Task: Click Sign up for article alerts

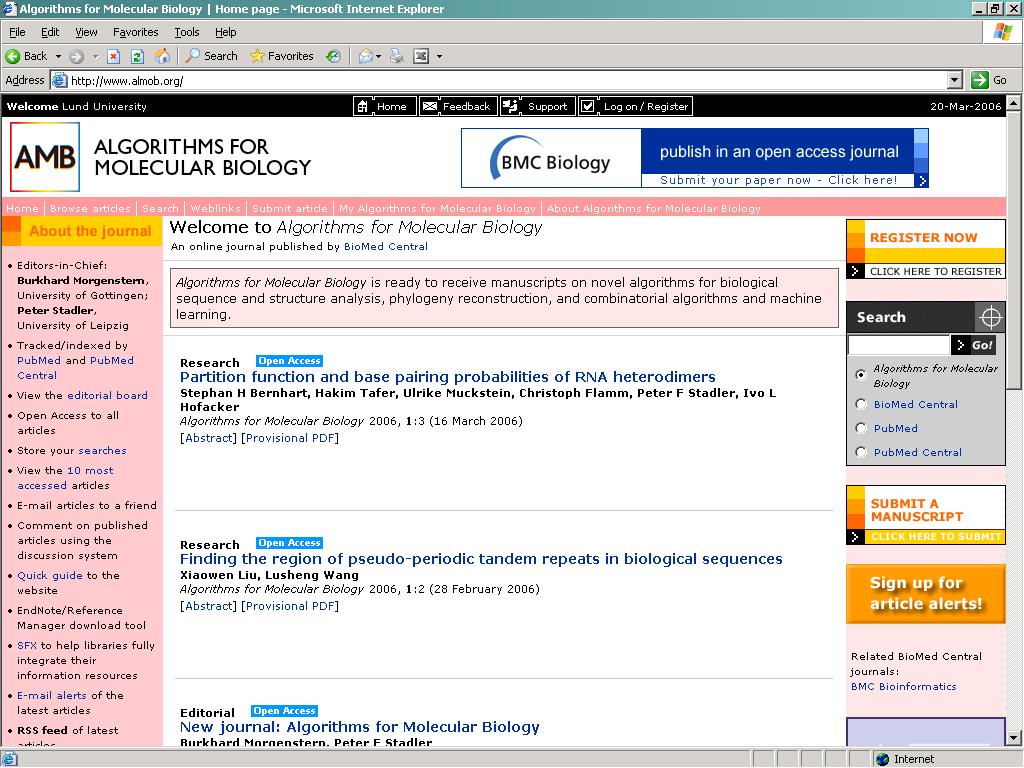Action: tap(925, 594)
